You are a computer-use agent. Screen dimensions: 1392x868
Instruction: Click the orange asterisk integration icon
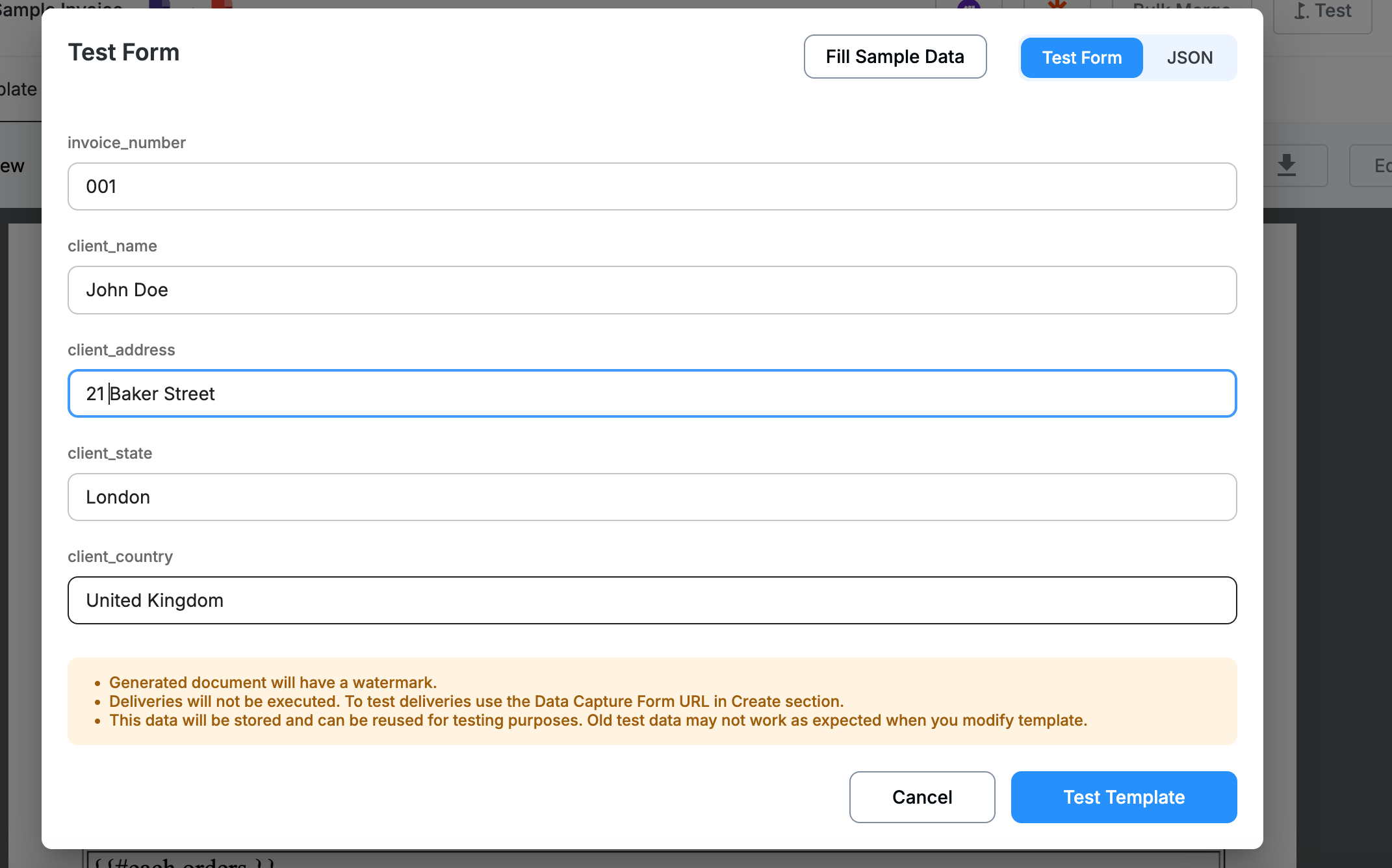1057,4
